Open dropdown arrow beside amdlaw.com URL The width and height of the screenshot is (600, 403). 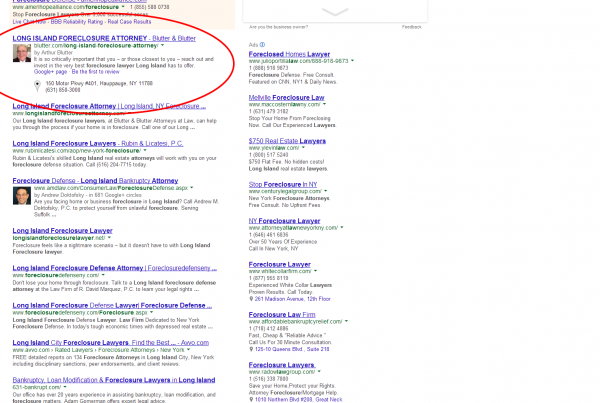click(192, 188)
